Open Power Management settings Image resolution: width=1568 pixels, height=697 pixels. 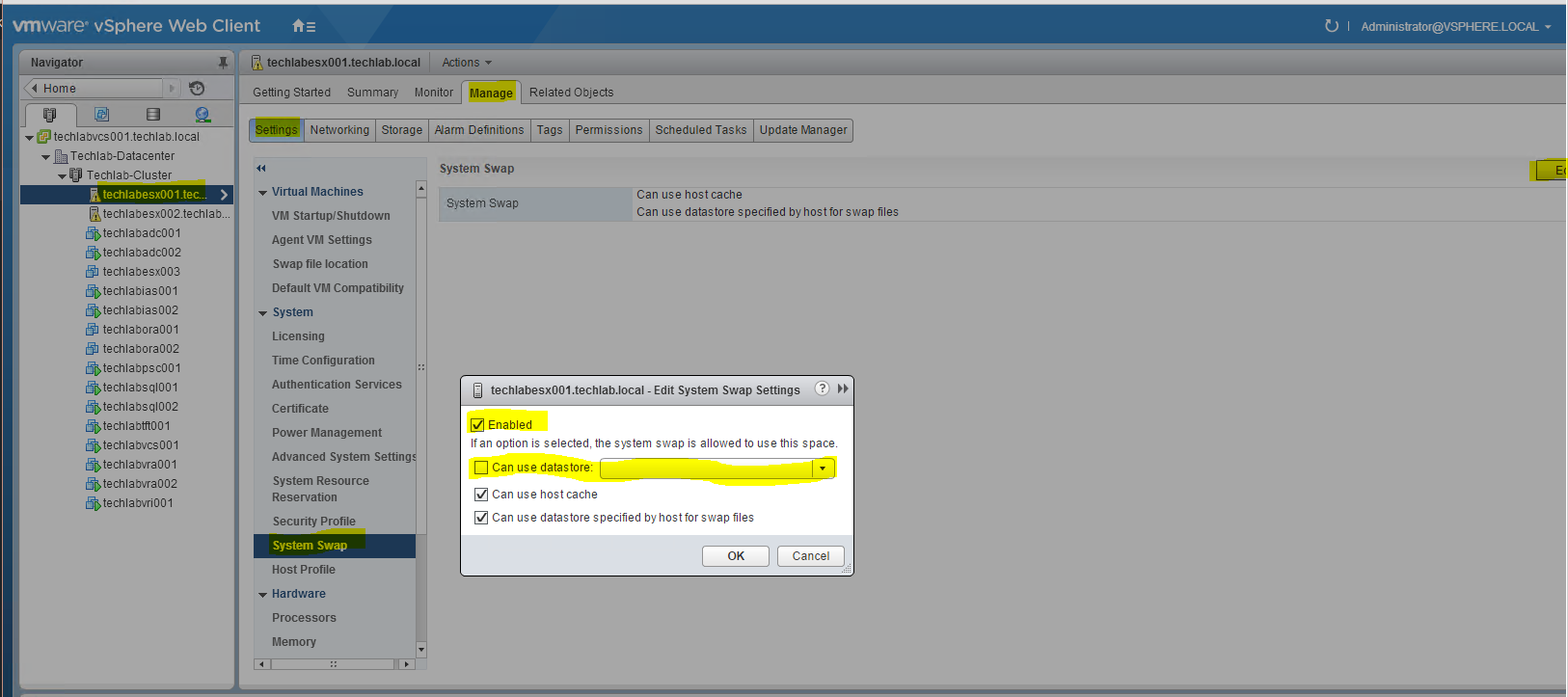coord(327,433)
